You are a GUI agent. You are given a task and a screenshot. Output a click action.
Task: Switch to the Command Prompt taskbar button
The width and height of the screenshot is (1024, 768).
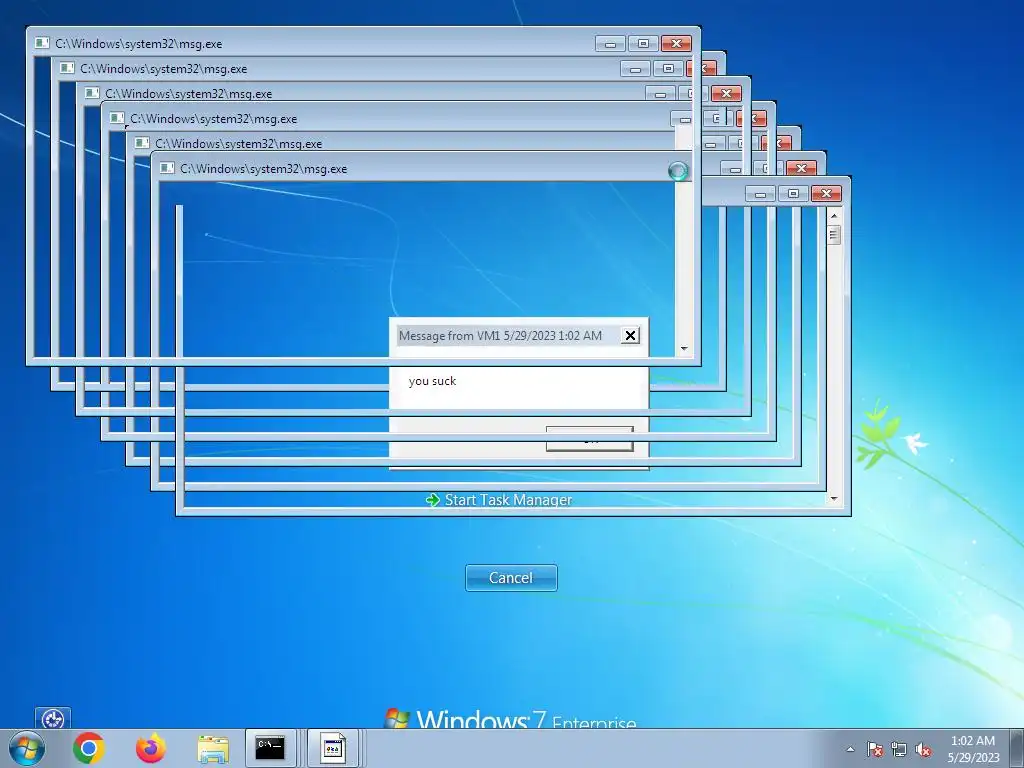click(270, 748)
